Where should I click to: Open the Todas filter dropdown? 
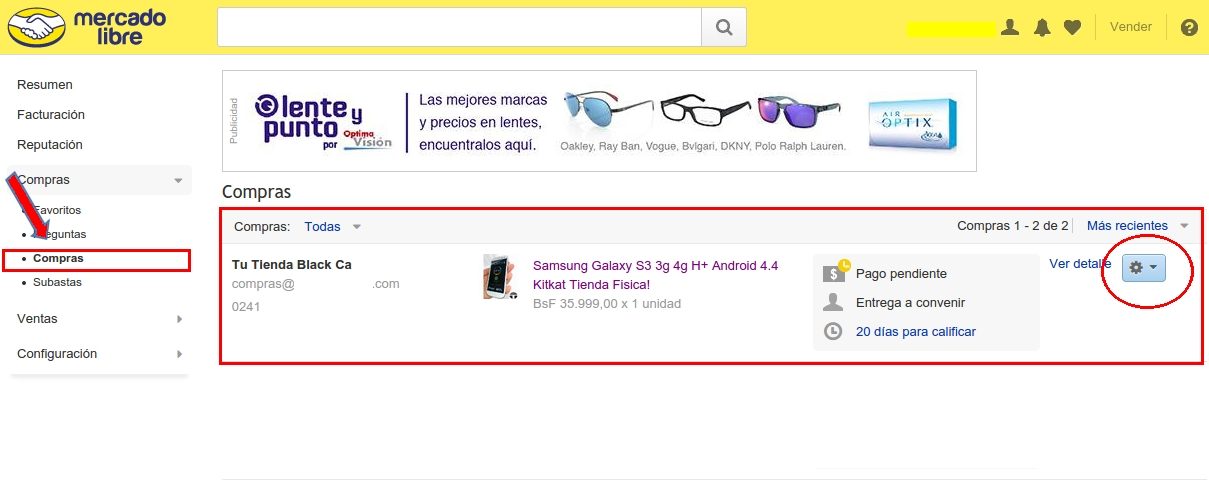tap(332, 227)
